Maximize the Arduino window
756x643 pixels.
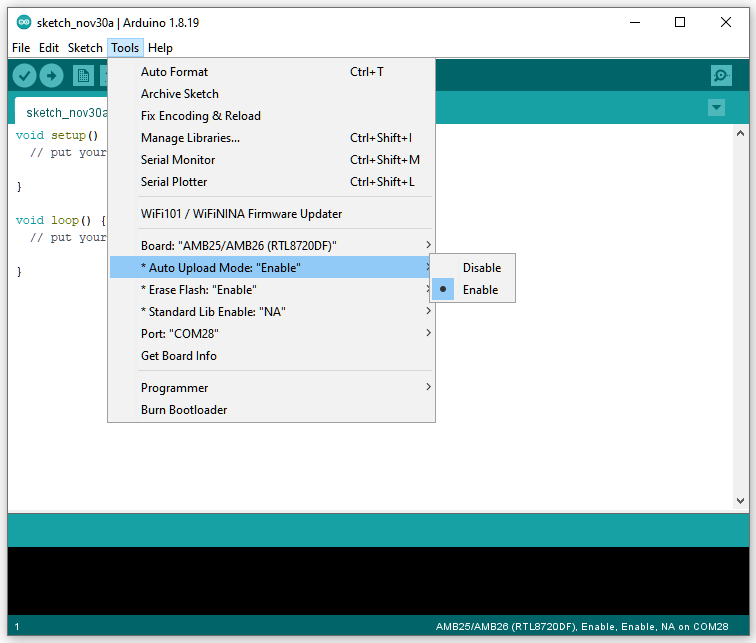(x=680, y=22)
